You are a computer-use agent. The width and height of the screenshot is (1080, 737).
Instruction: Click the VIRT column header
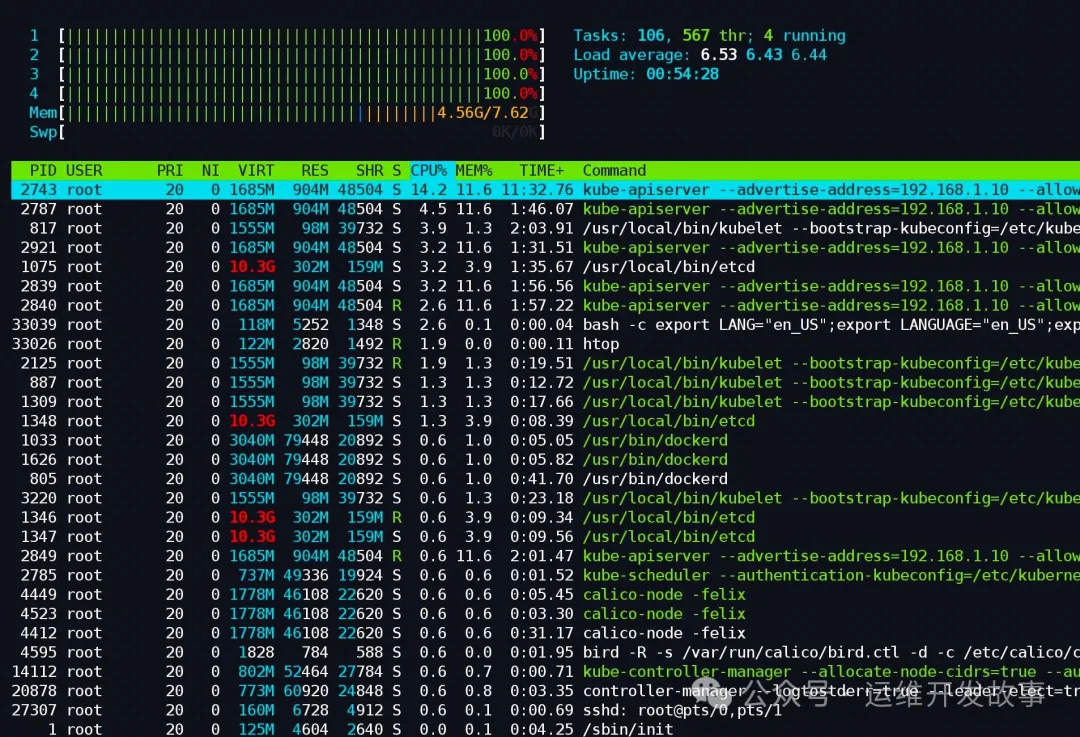click(256, 170)
